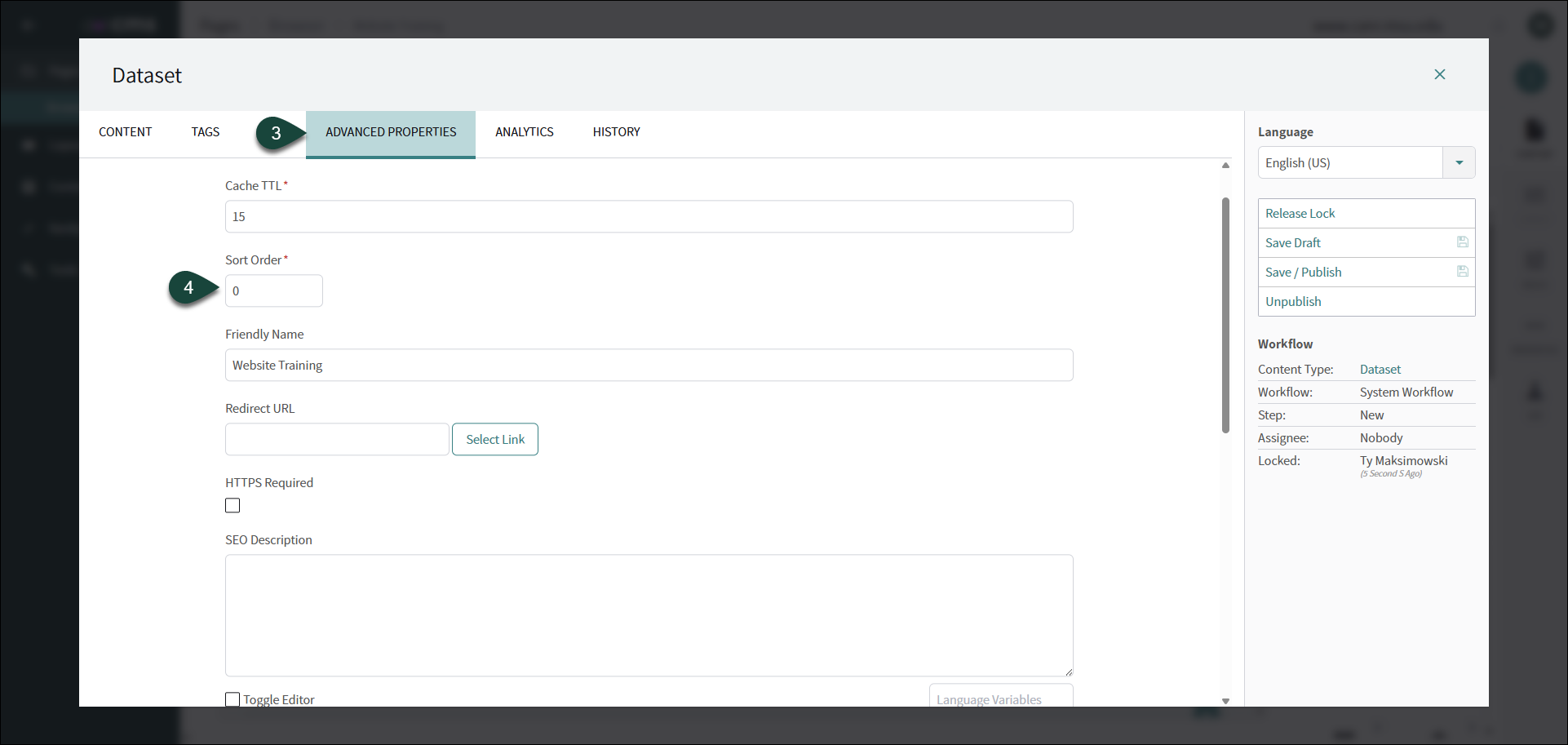
Task: Check the Toggle Editor checkbox
Action: 233,699
